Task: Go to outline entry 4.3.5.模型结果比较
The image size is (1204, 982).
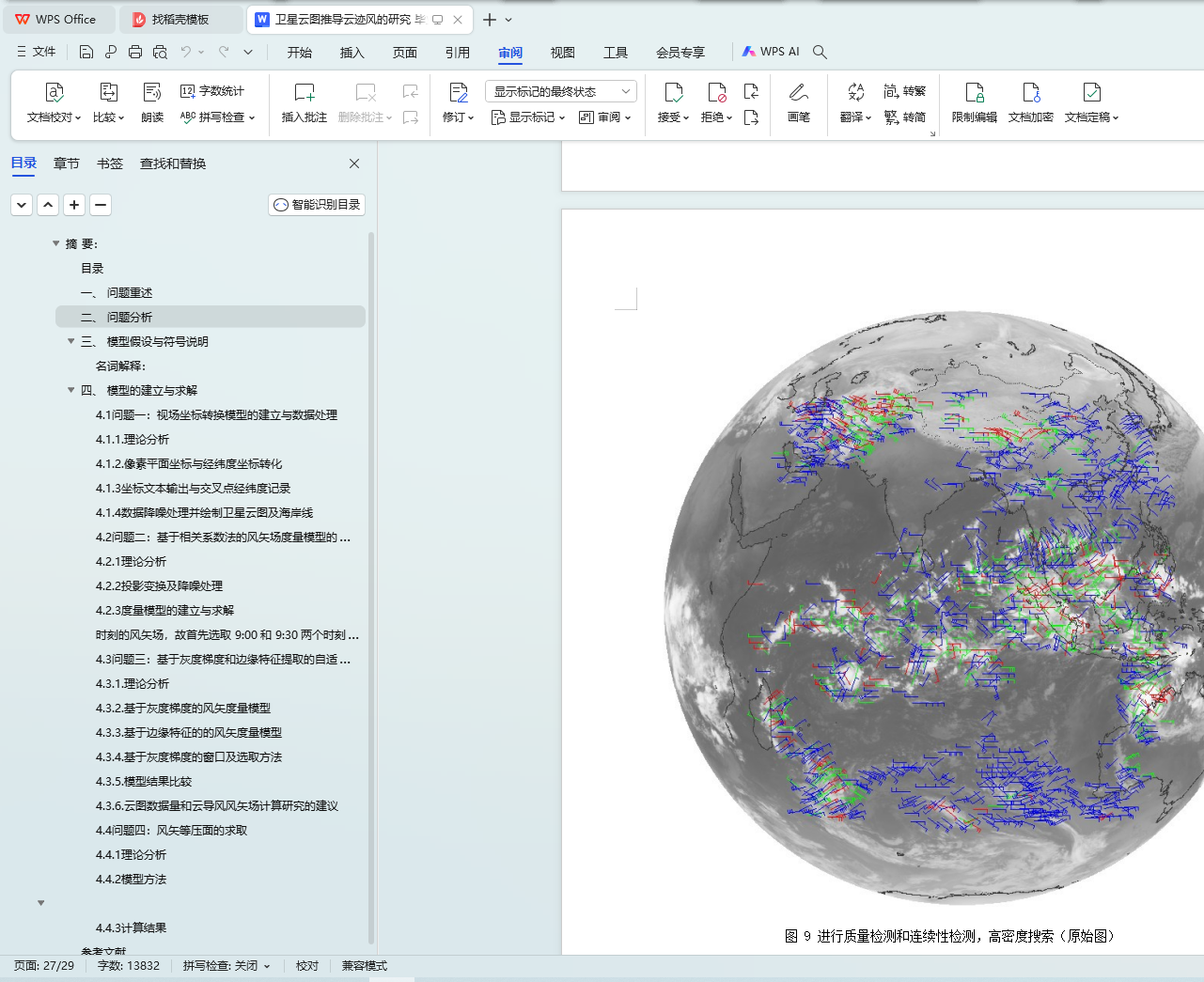Action: [144, 781]
